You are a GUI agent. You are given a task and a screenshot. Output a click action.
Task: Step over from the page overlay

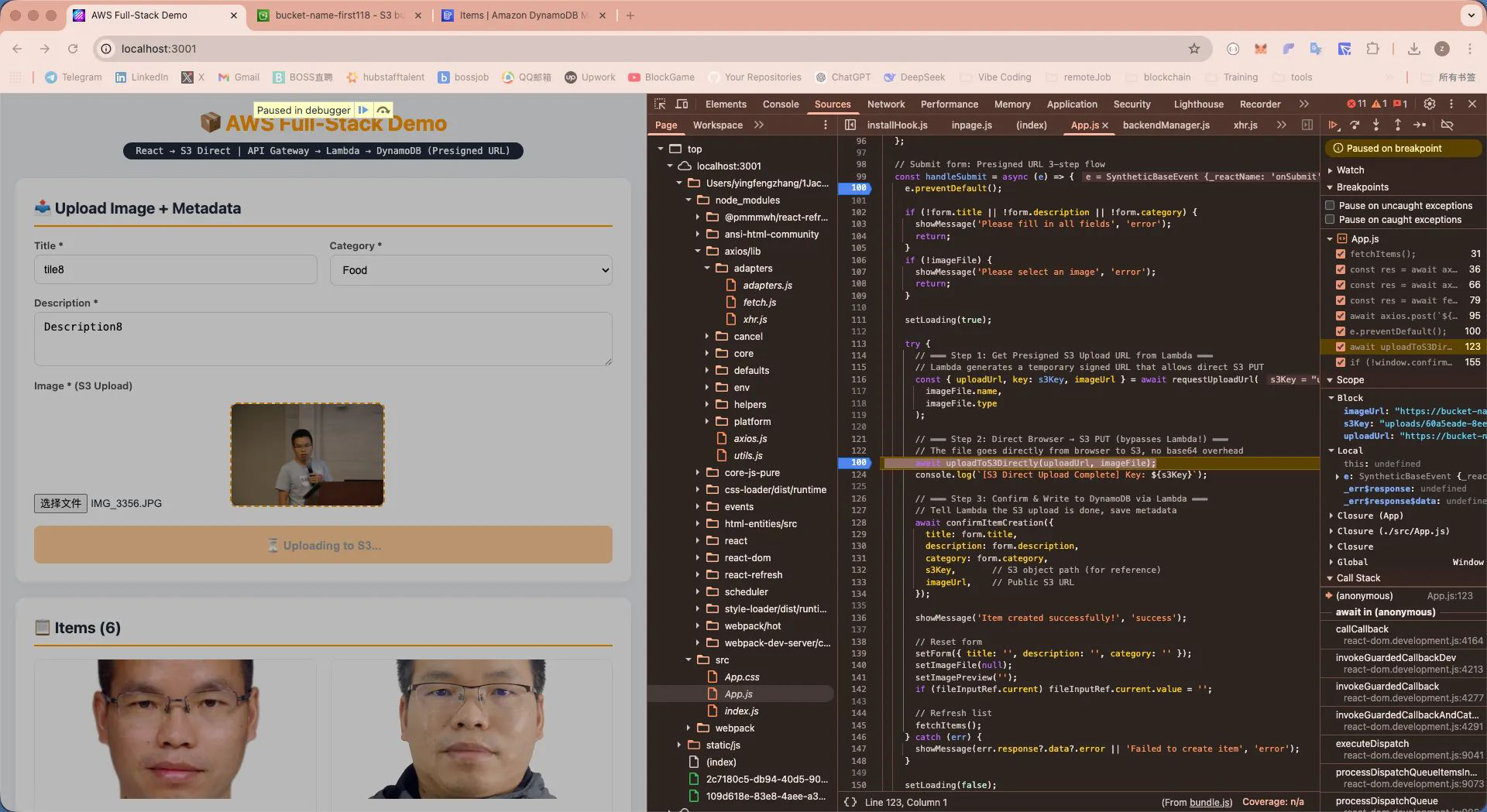383,110
